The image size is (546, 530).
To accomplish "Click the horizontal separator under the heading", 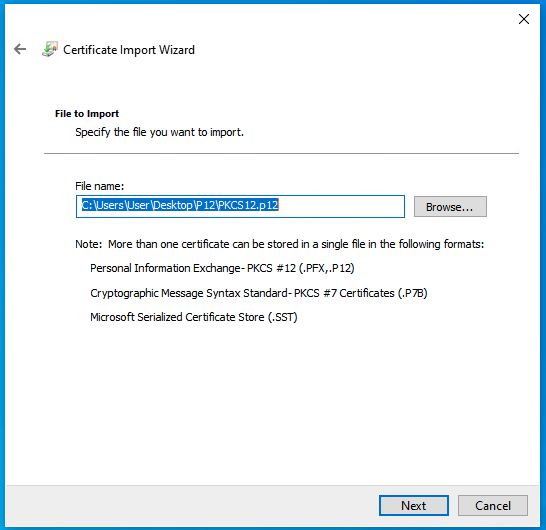I will point(281,153).
